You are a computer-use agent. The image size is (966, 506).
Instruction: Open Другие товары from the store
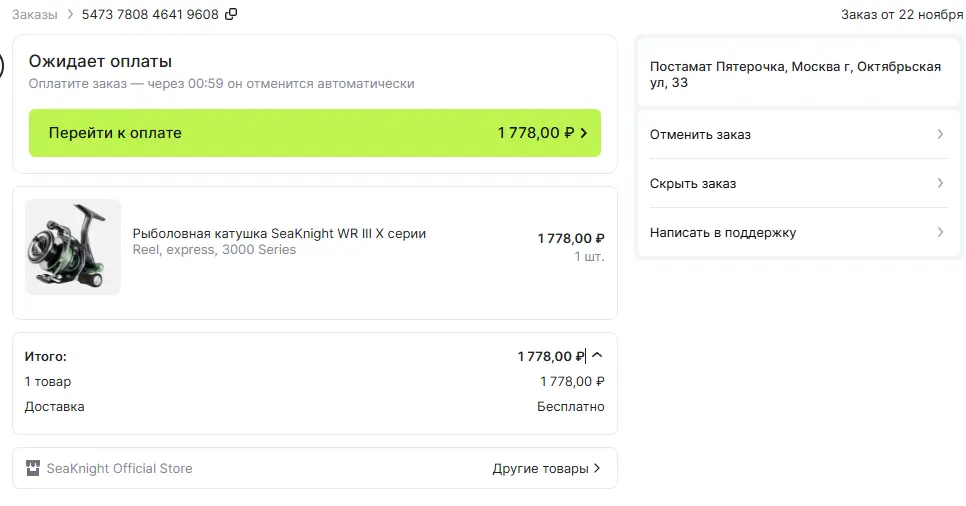[540, 468]
